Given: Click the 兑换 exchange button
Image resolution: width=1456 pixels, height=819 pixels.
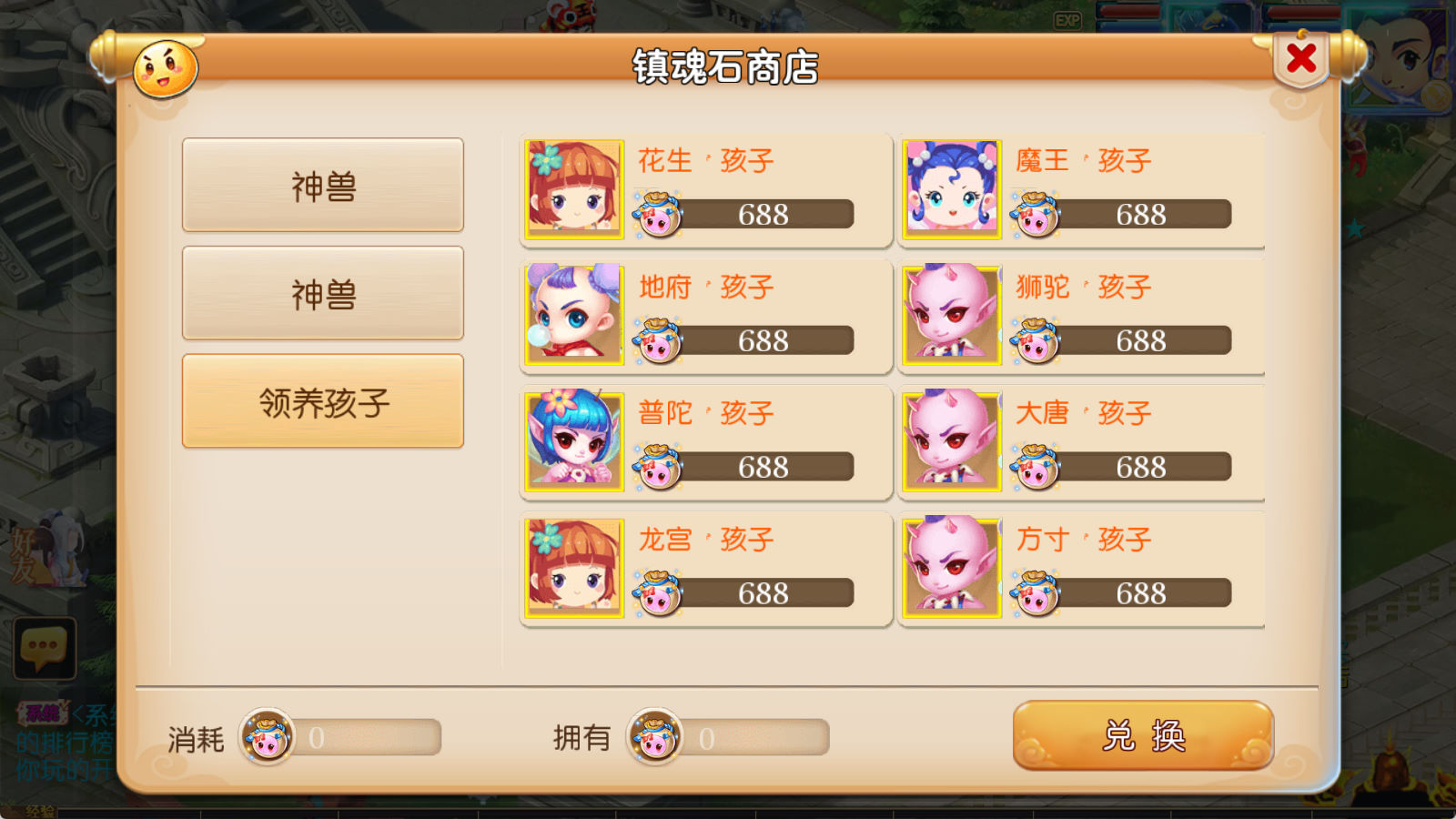Looking at the screenshot, I should pos(1143,735).
